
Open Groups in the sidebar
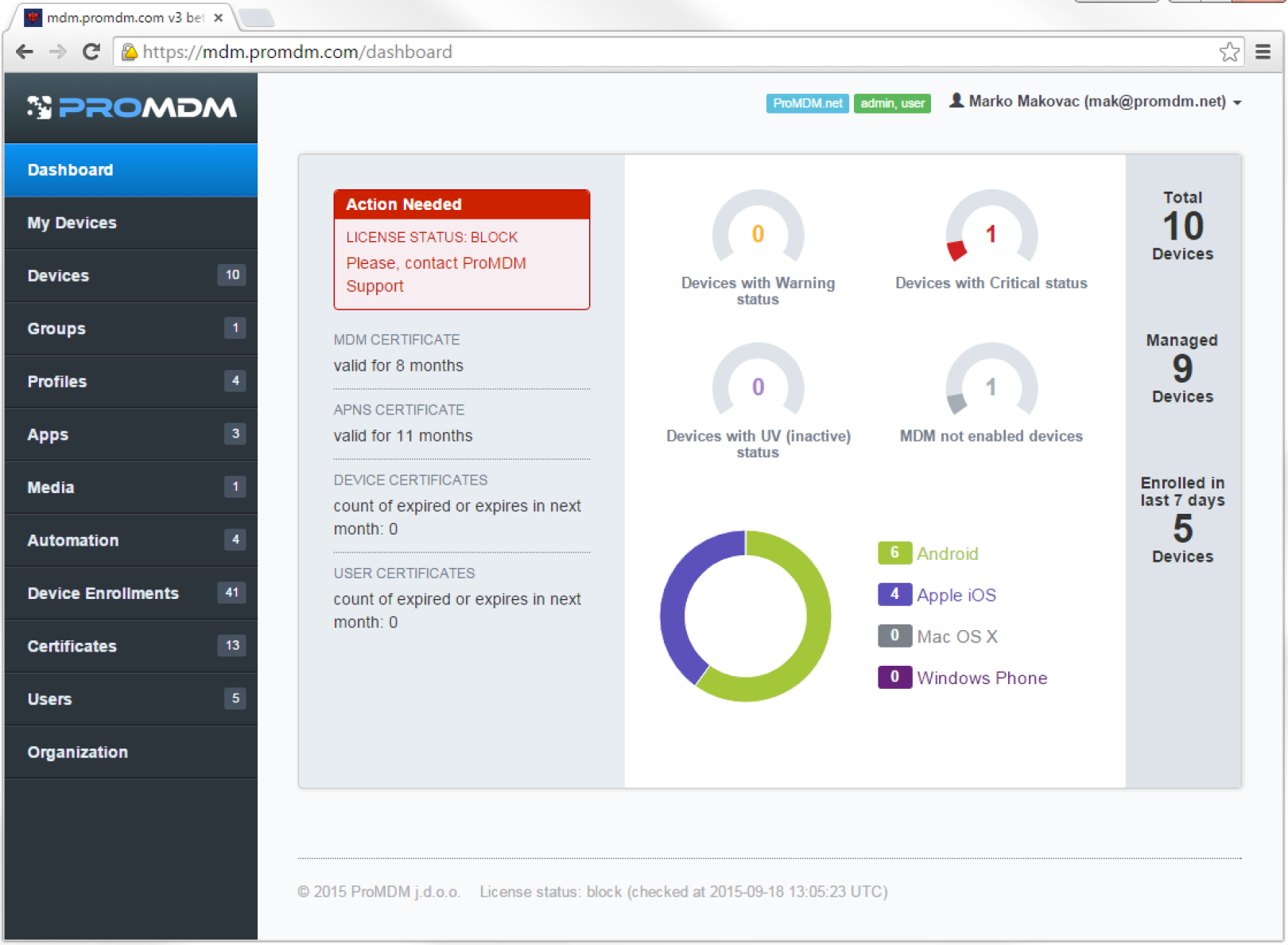(131, 329)
